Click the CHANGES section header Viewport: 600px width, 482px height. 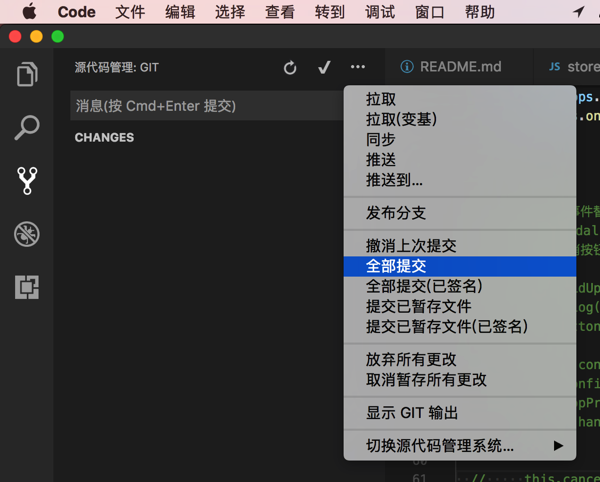tap(104, 138)
